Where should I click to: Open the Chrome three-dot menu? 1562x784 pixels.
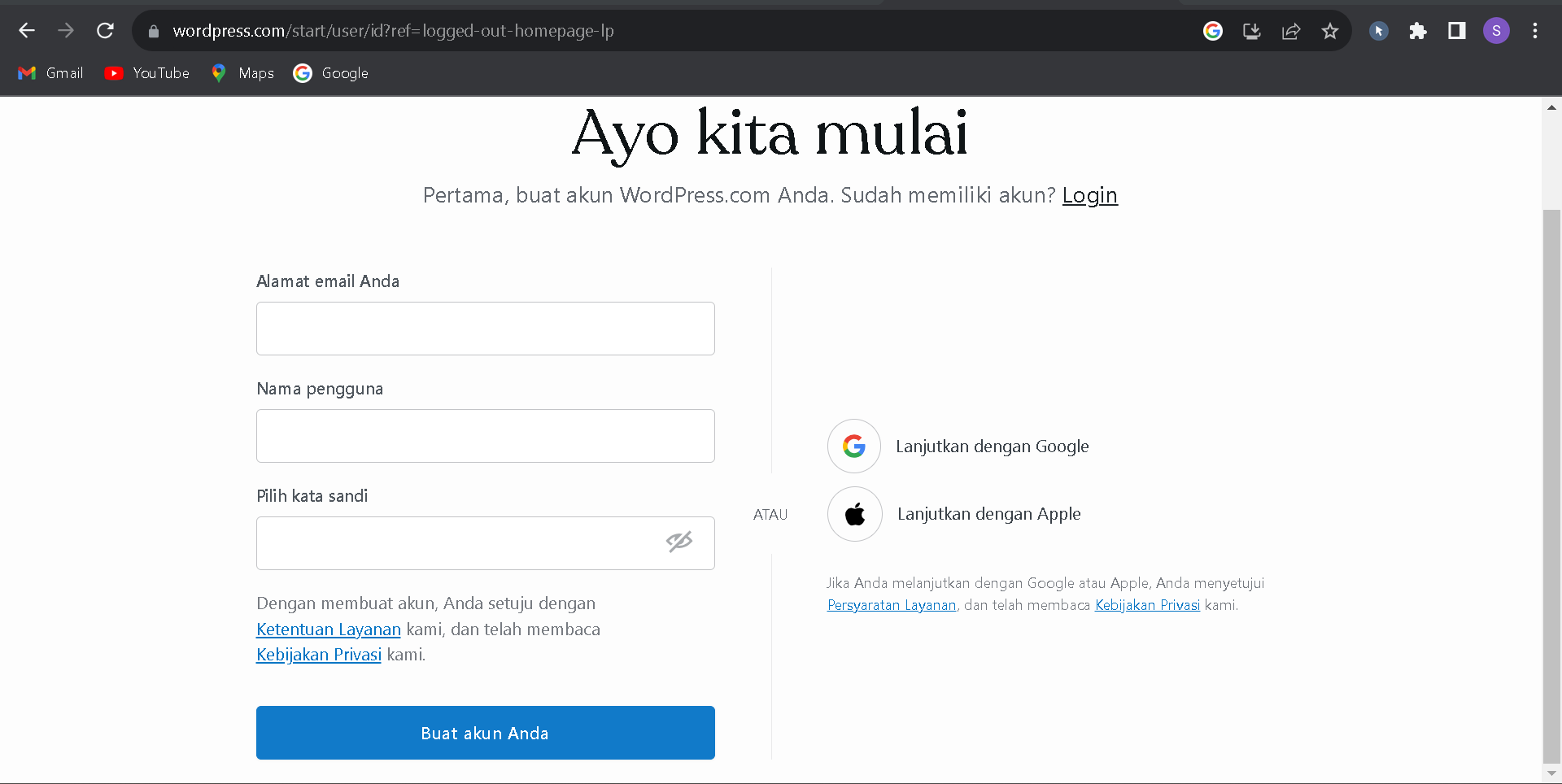point(1535,31)
